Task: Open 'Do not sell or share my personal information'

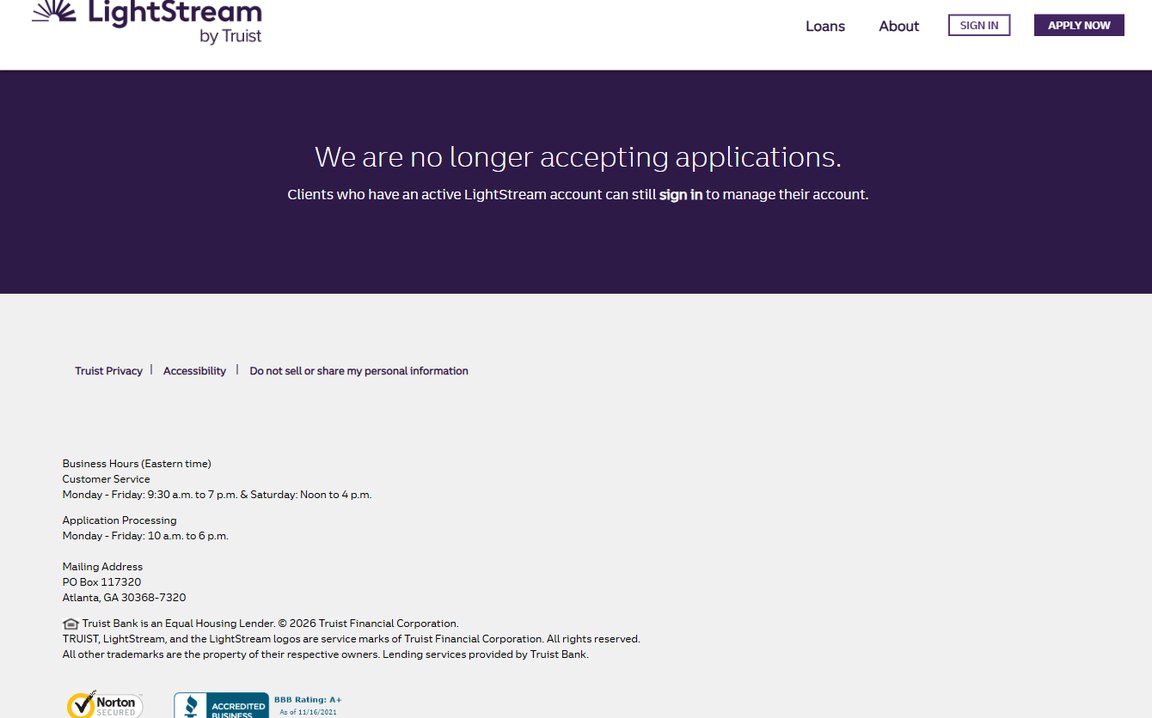Action: click(359, 371)
